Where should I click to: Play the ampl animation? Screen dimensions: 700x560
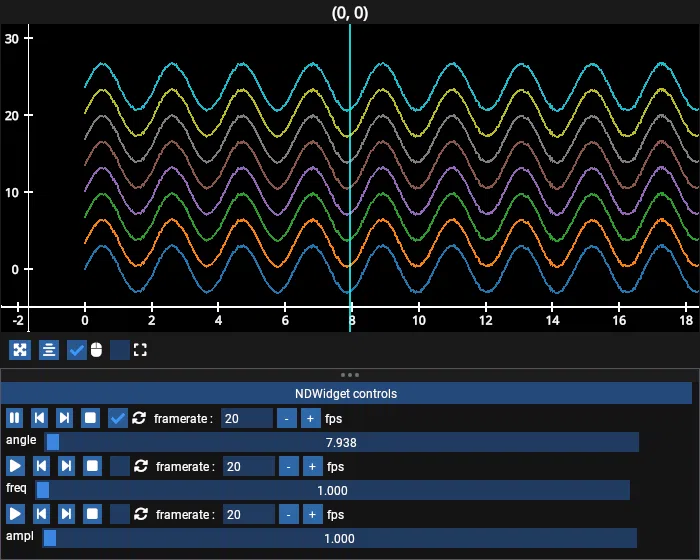(x=15, y=514)
